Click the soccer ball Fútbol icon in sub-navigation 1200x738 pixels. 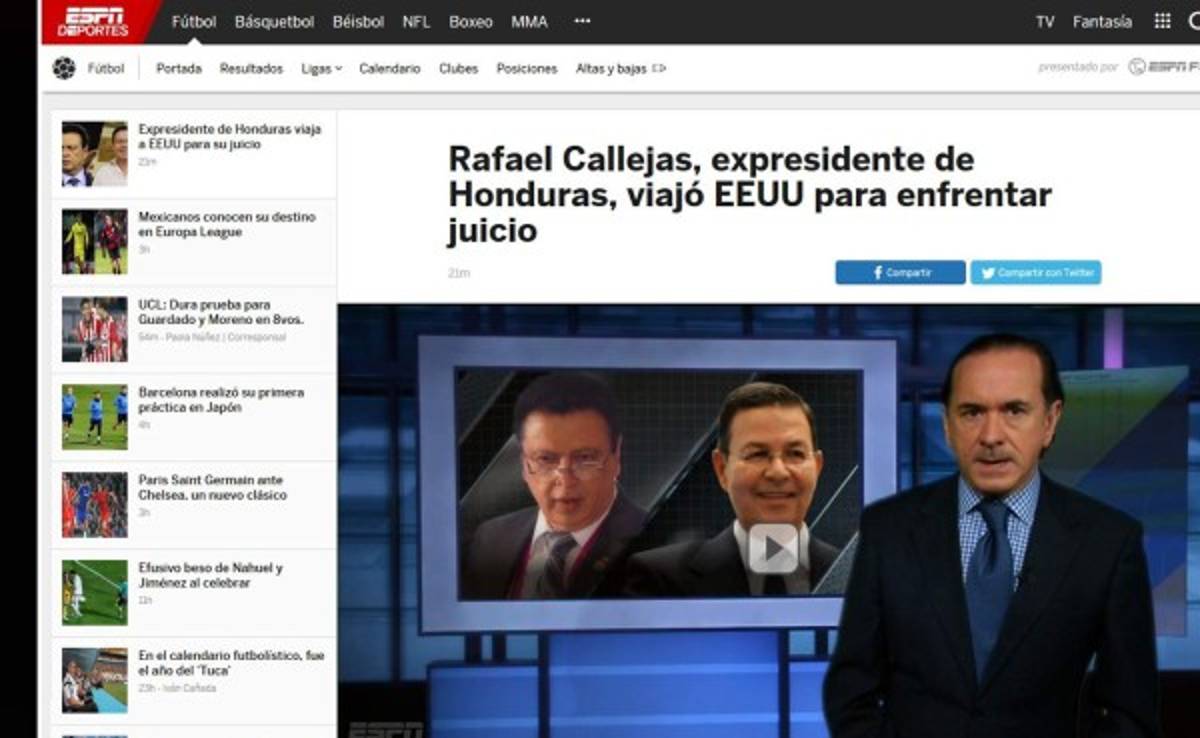point(66,69)
